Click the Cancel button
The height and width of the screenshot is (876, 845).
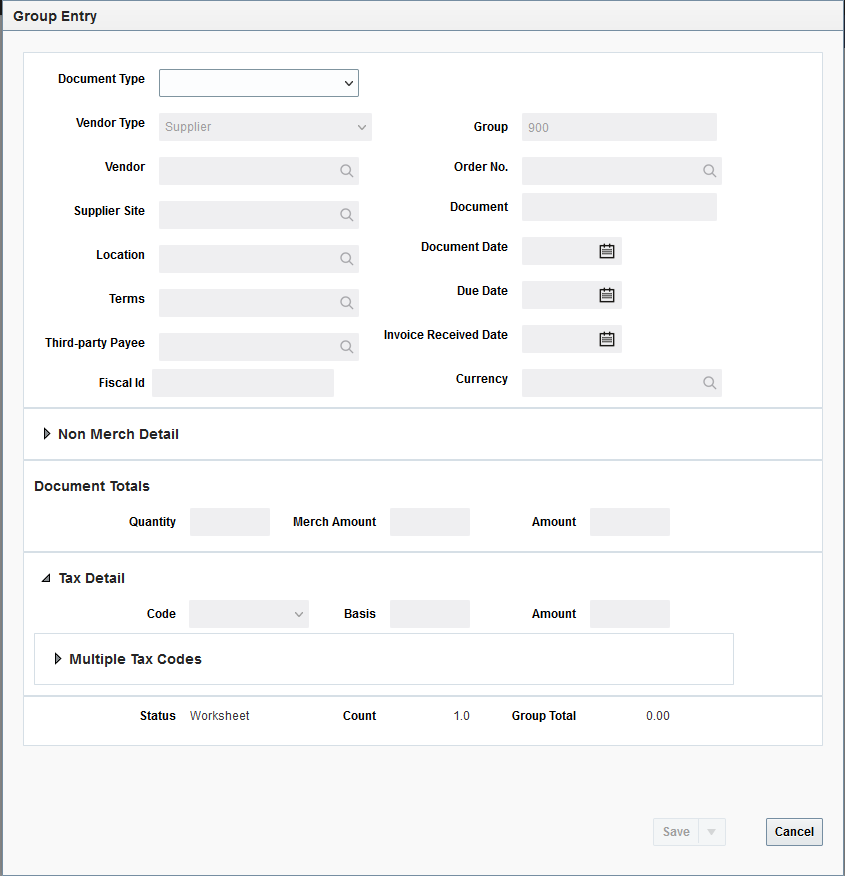click(794, 832)
